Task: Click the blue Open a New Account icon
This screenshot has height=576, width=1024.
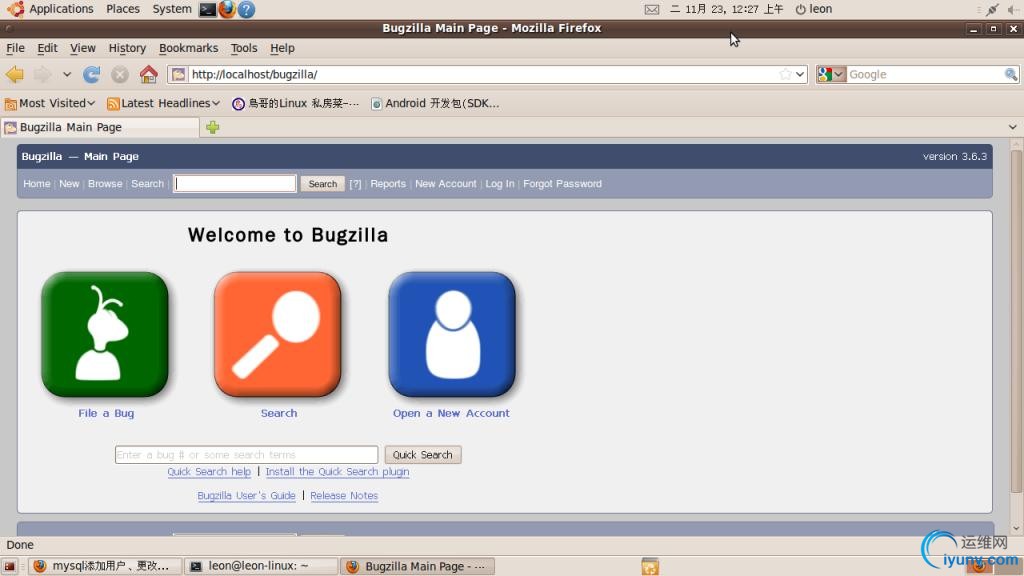Action: [x=452, y=334]
